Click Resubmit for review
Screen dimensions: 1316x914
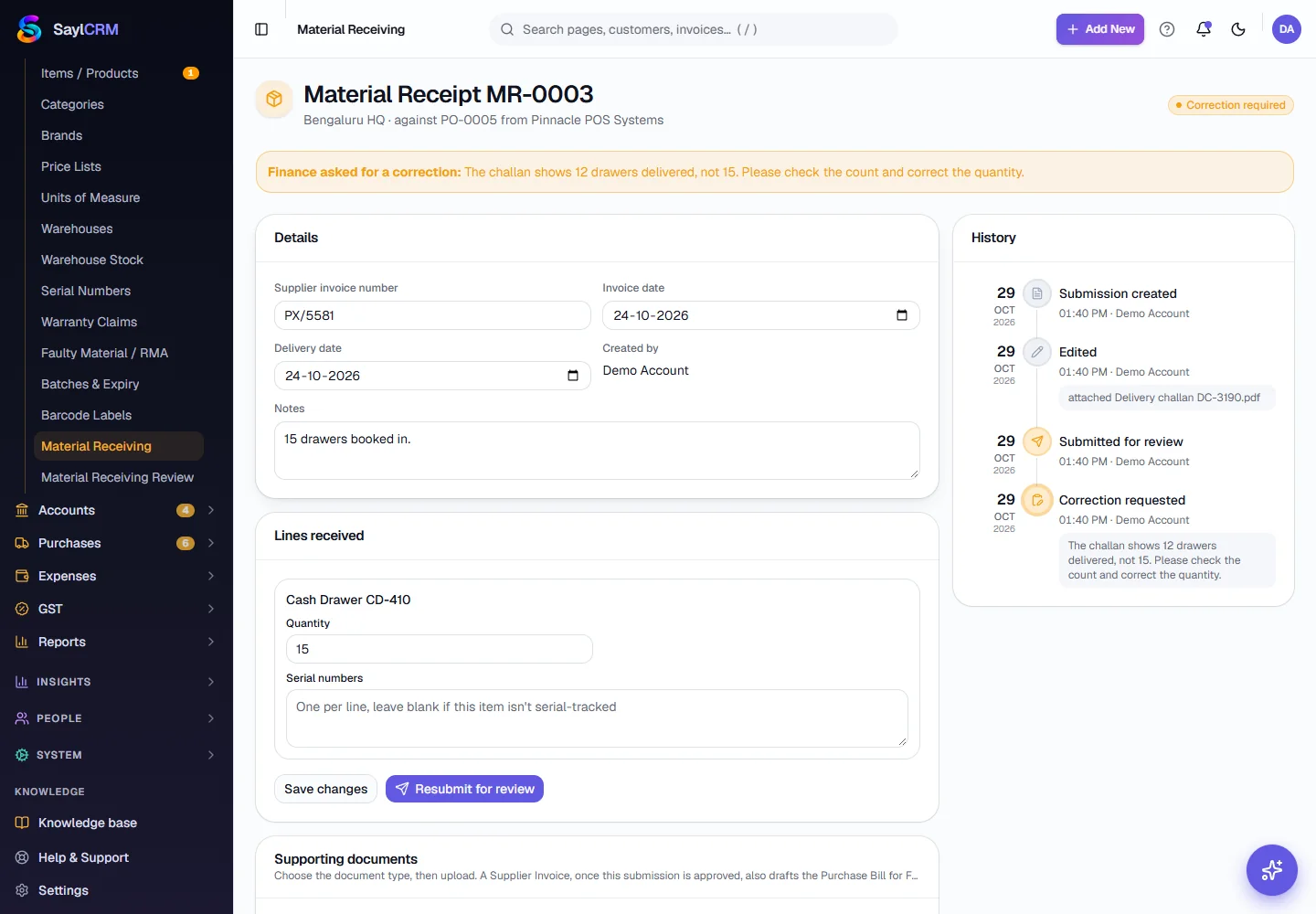464,789
